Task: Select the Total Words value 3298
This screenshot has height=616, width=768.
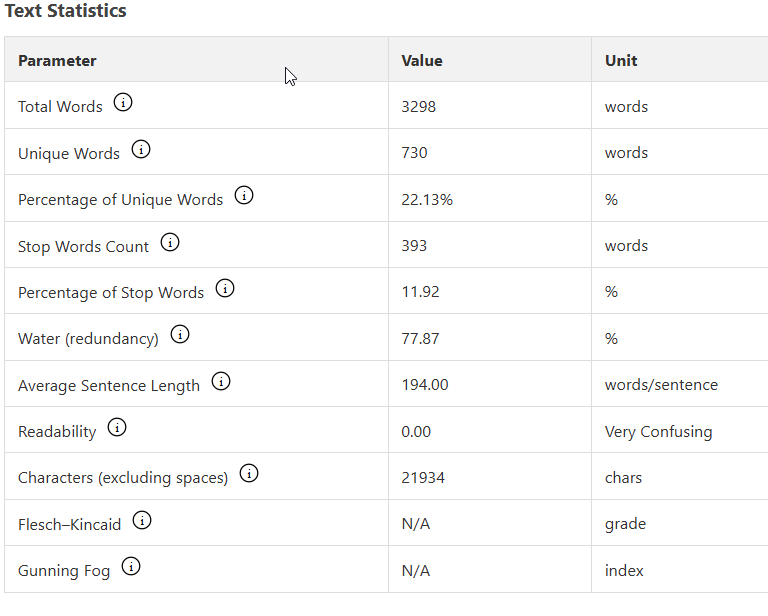Action: [418, 106]
